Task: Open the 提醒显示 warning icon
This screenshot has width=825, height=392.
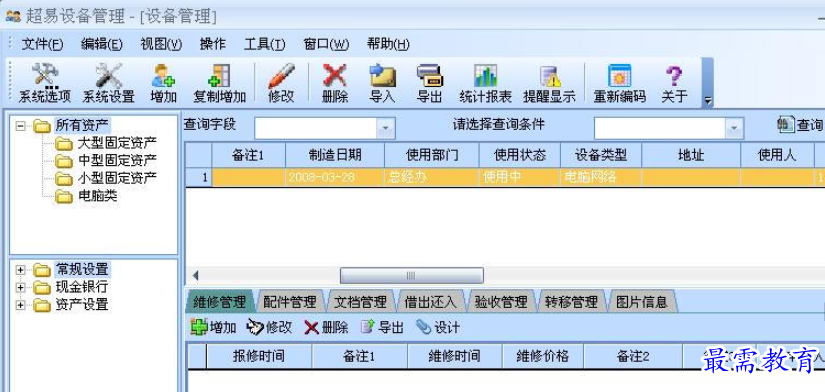Action: 549,83
